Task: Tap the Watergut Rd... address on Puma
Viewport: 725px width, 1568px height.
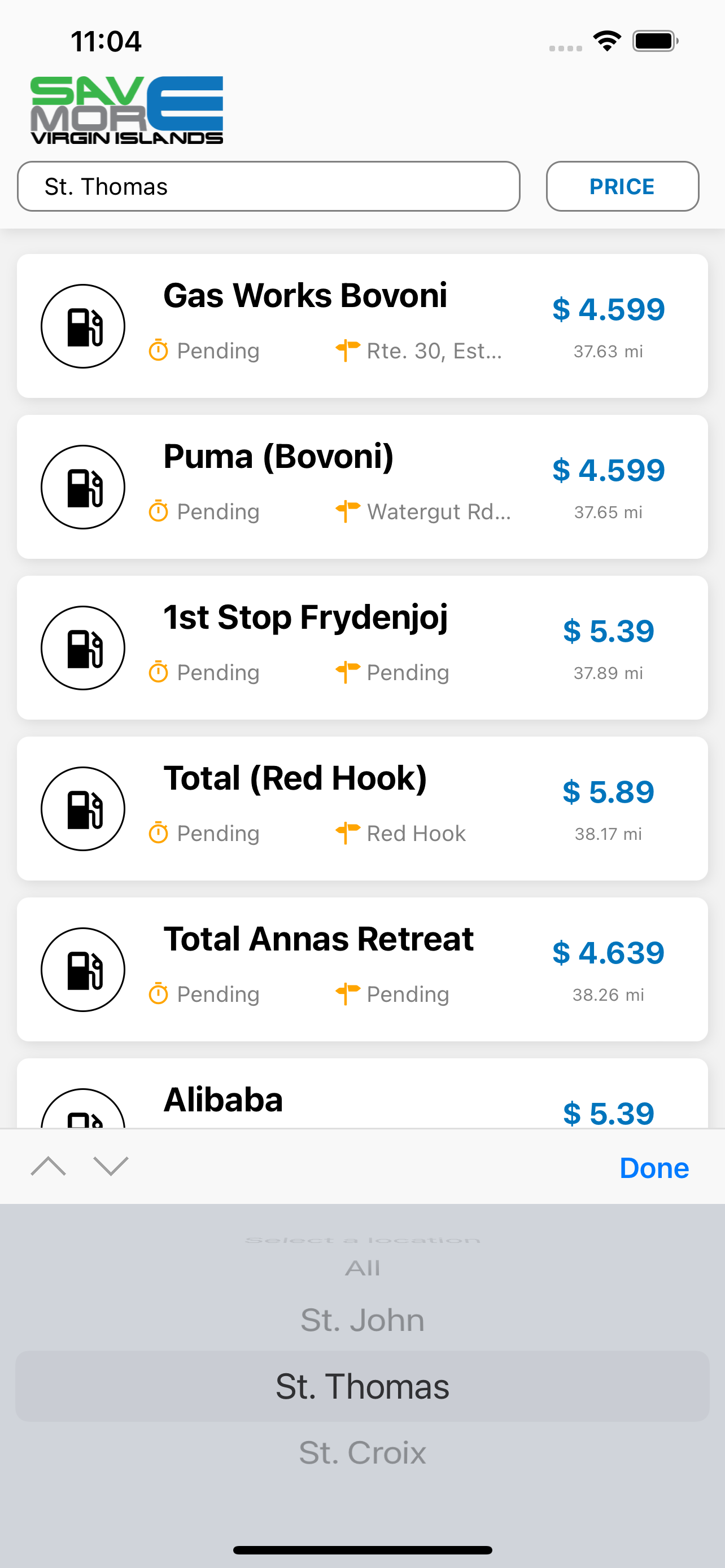Action: pyautogui.click(x=439, y=511)
